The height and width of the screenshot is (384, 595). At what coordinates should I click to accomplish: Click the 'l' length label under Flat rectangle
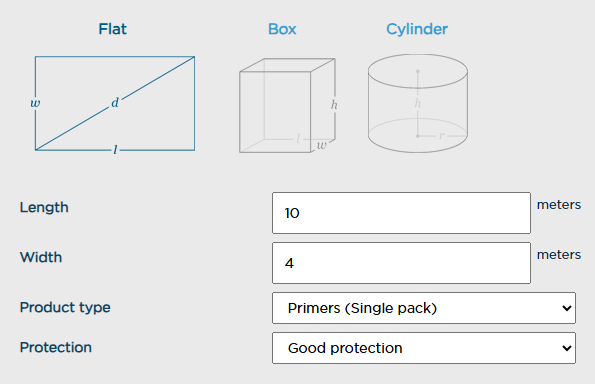click(x=115, y=150)
